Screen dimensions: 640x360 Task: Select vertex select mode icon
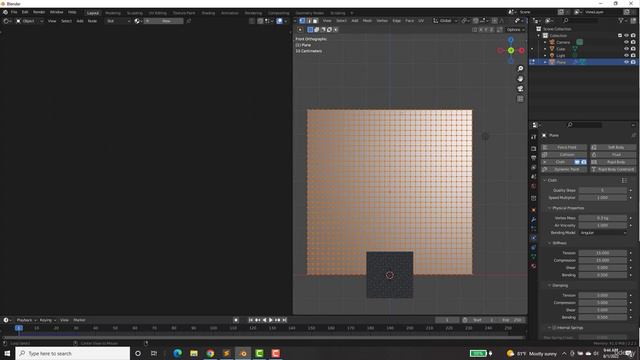pyautogui.click(x=302, y=21)
